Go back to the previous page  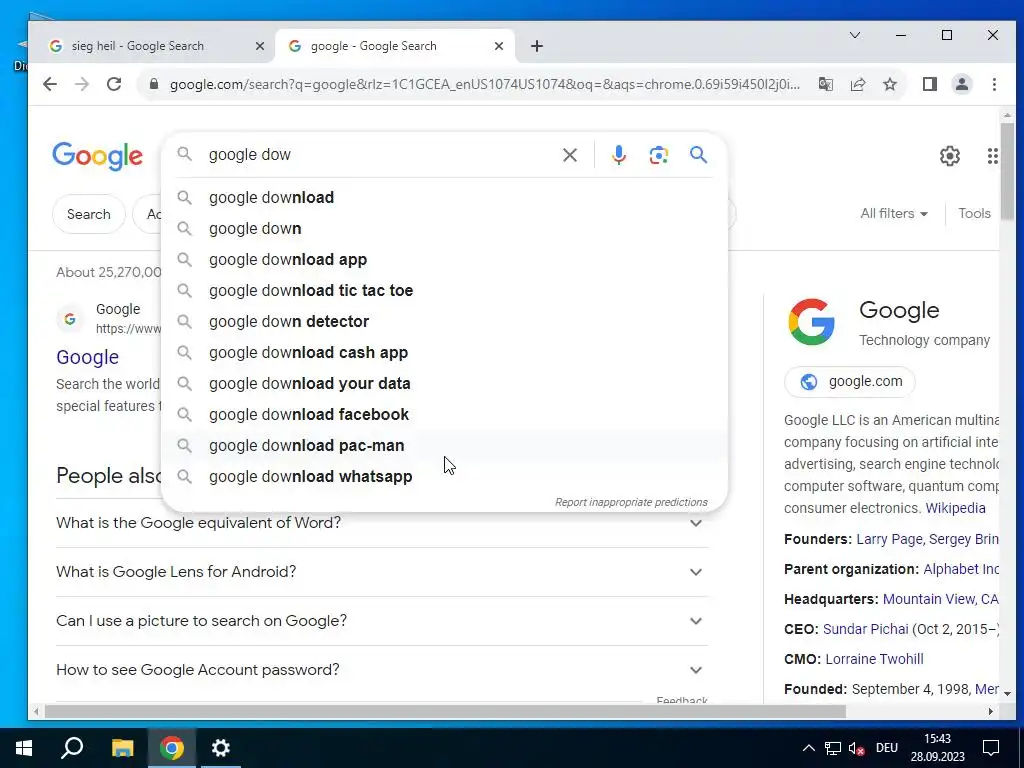(x=50, y=84)
